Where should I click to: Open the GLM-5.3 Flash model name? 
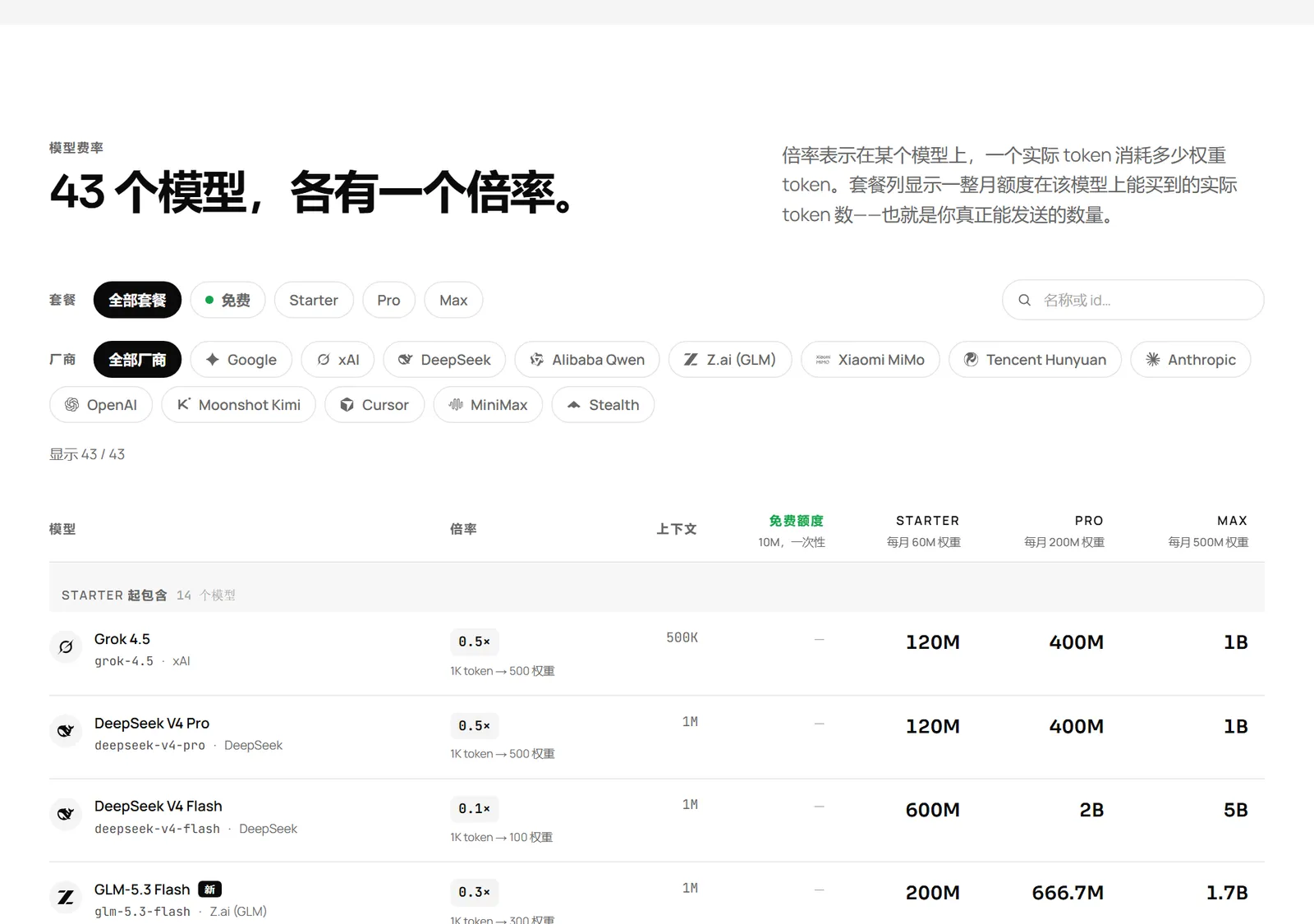point(142,890)
